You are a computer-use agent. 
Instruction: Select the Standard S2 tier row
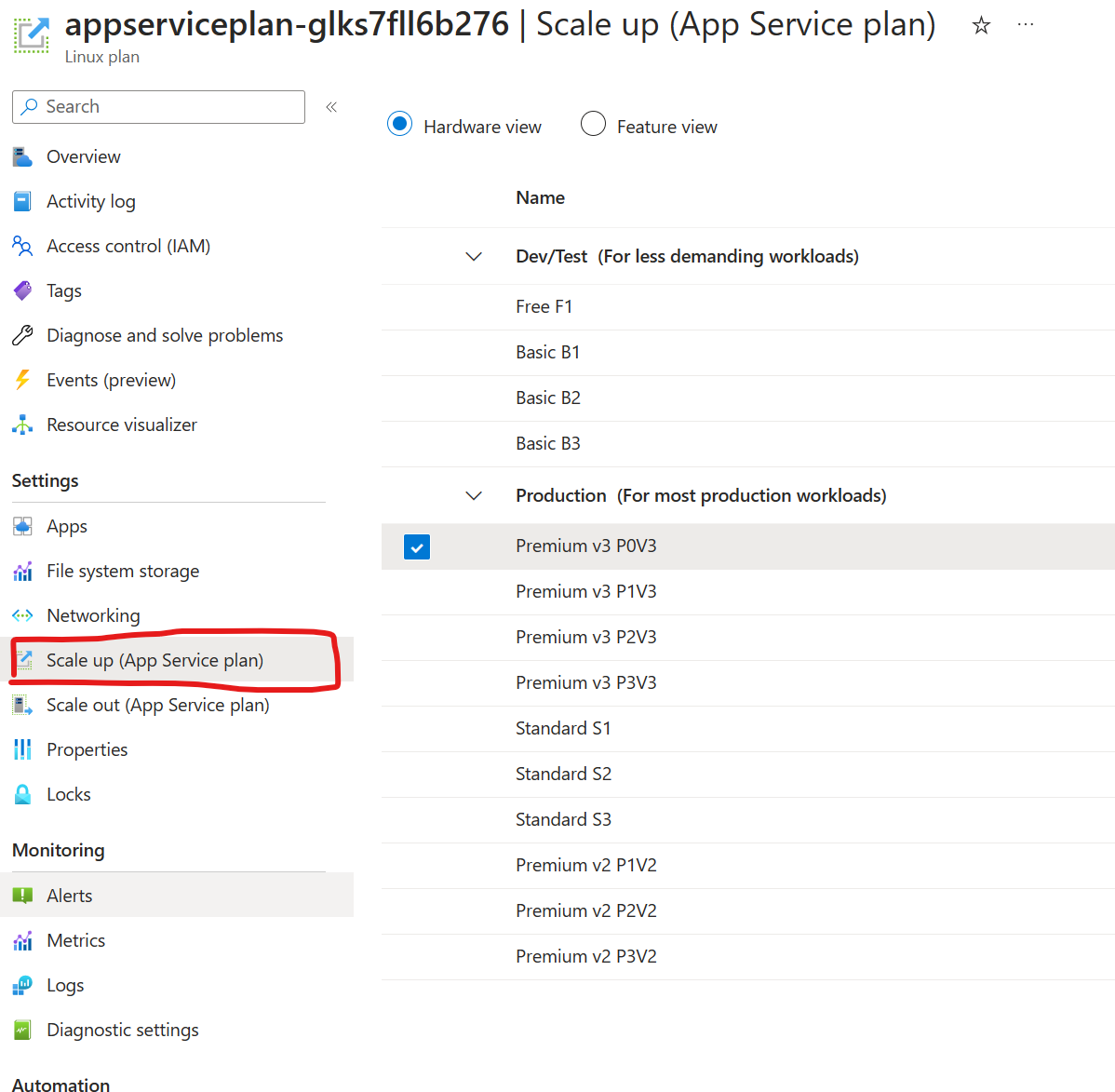point(748,774)
